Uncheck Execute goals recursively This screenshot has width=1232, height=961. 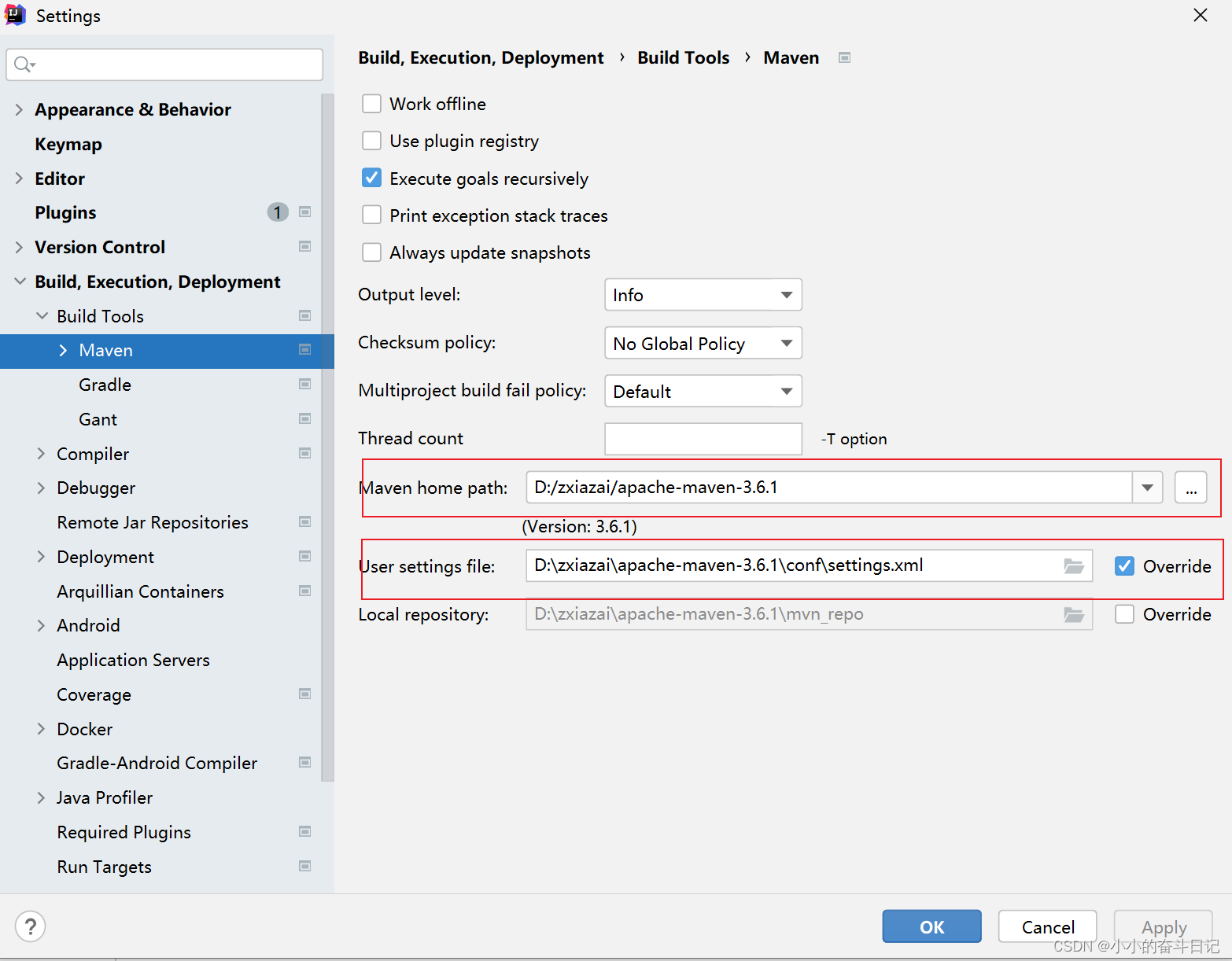coord(371,179)
